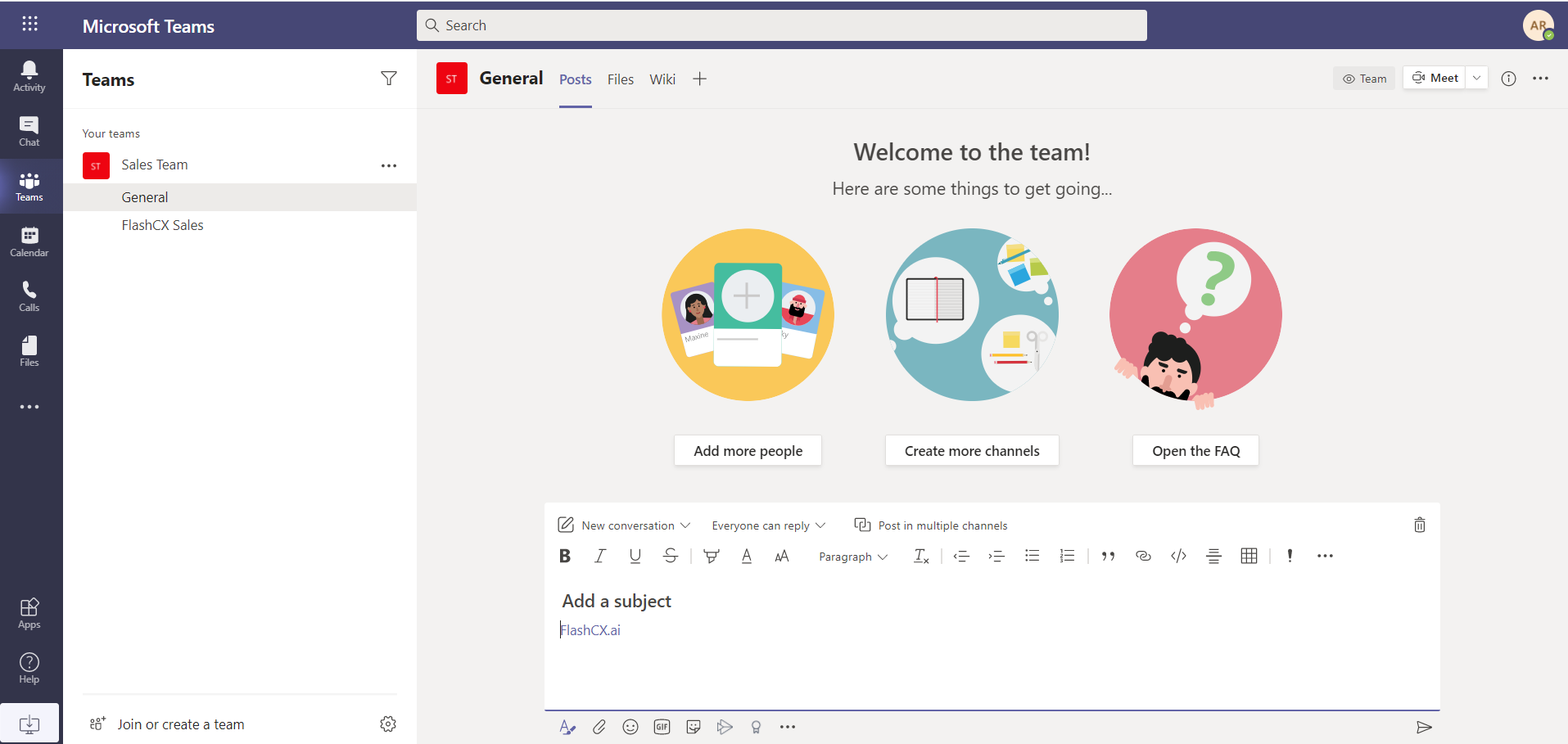Decrease the indent
Screen dimensions: 1568x744
point(961,556)
